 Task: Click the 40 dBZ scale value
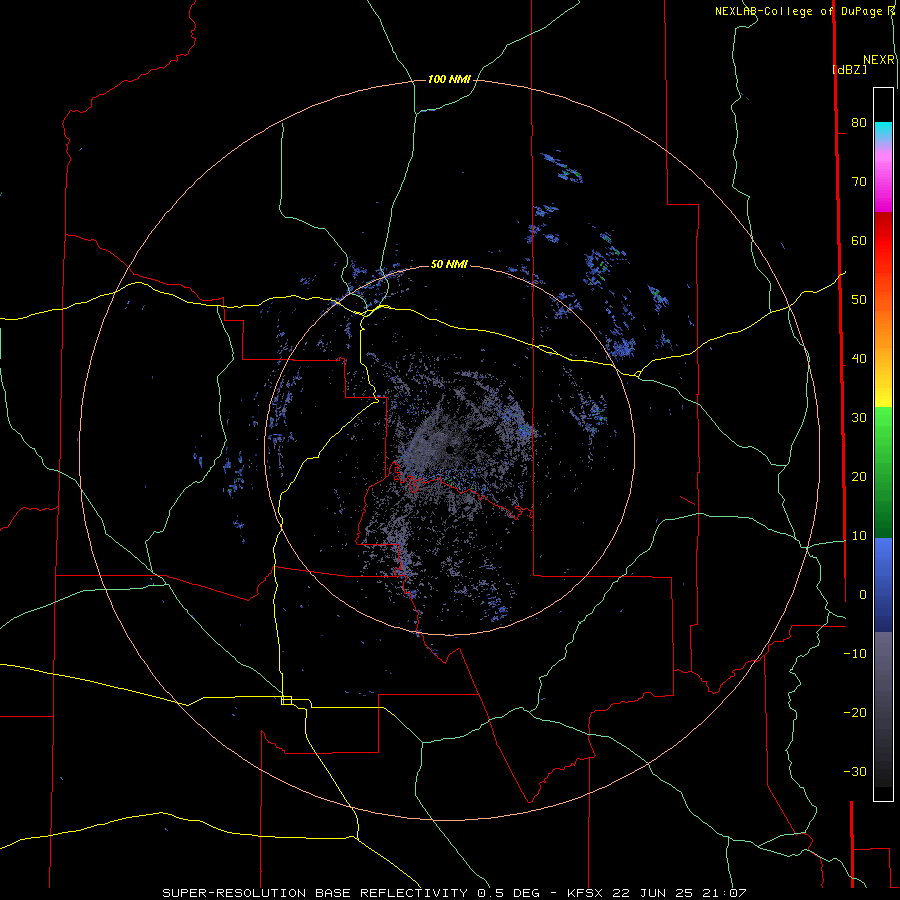tap(859, 359)
